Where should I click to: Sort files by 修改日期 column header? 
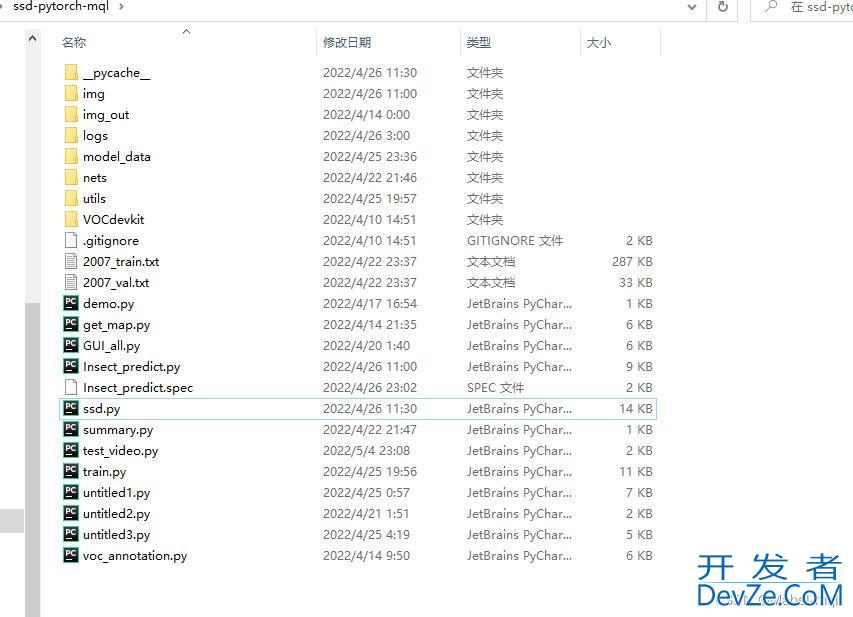[347, 42]
